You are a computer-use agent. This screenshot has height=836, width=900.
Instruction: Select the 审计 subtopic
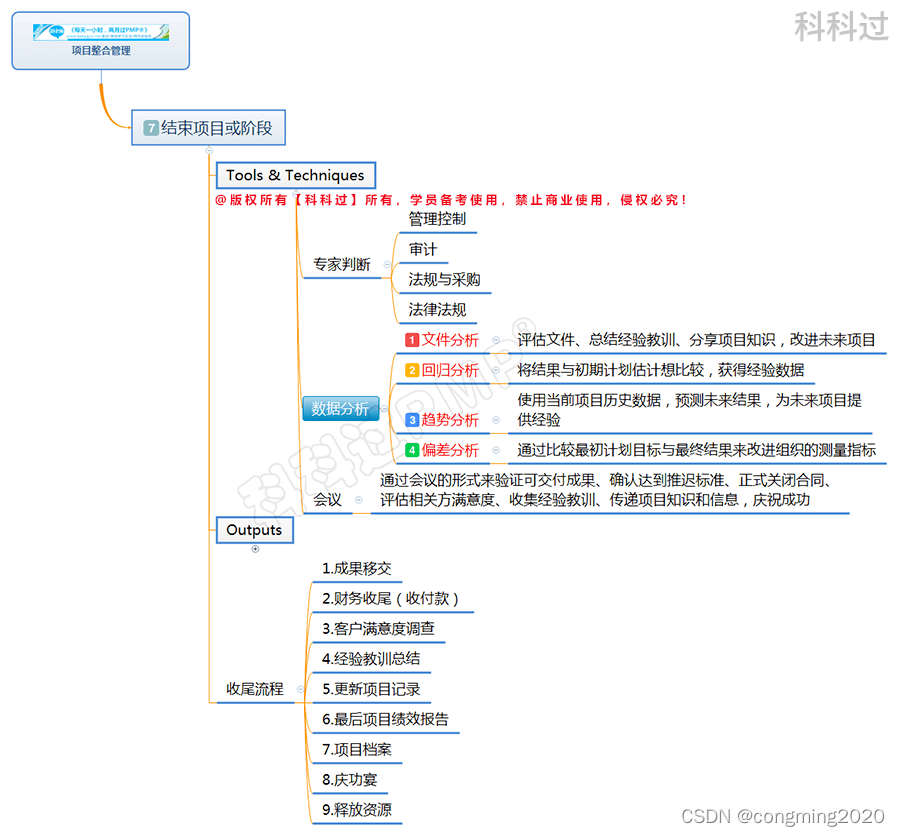point(422,249)
